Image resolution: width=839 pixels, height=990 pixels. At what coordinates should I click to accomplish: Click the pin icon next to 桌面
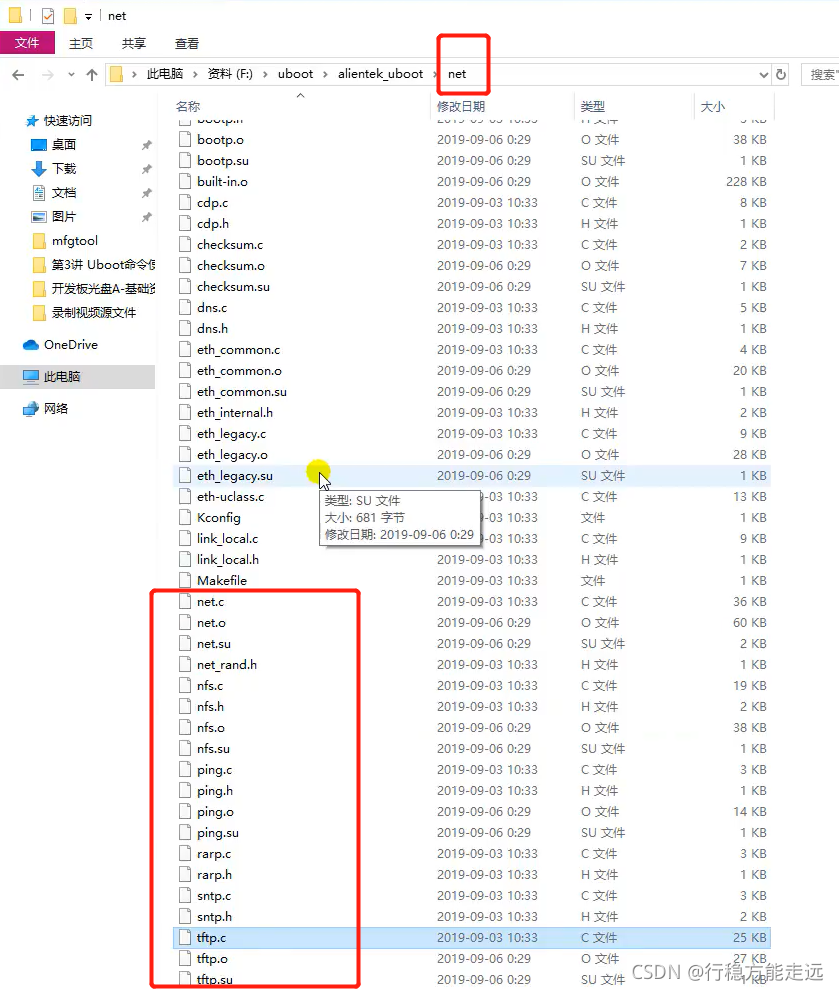click(x=146, y=145)
